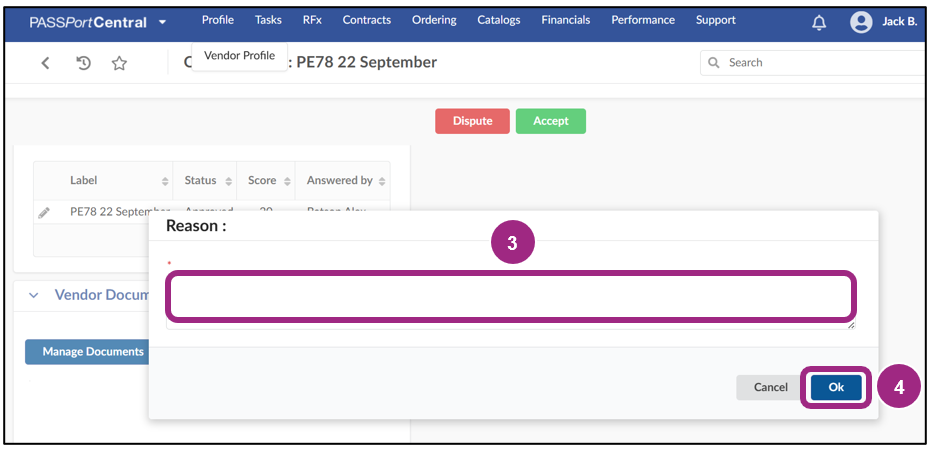This screenshot has width=933, height=452.
Task: Mark page as favorite with star icon
Action: tap(119, 63)
